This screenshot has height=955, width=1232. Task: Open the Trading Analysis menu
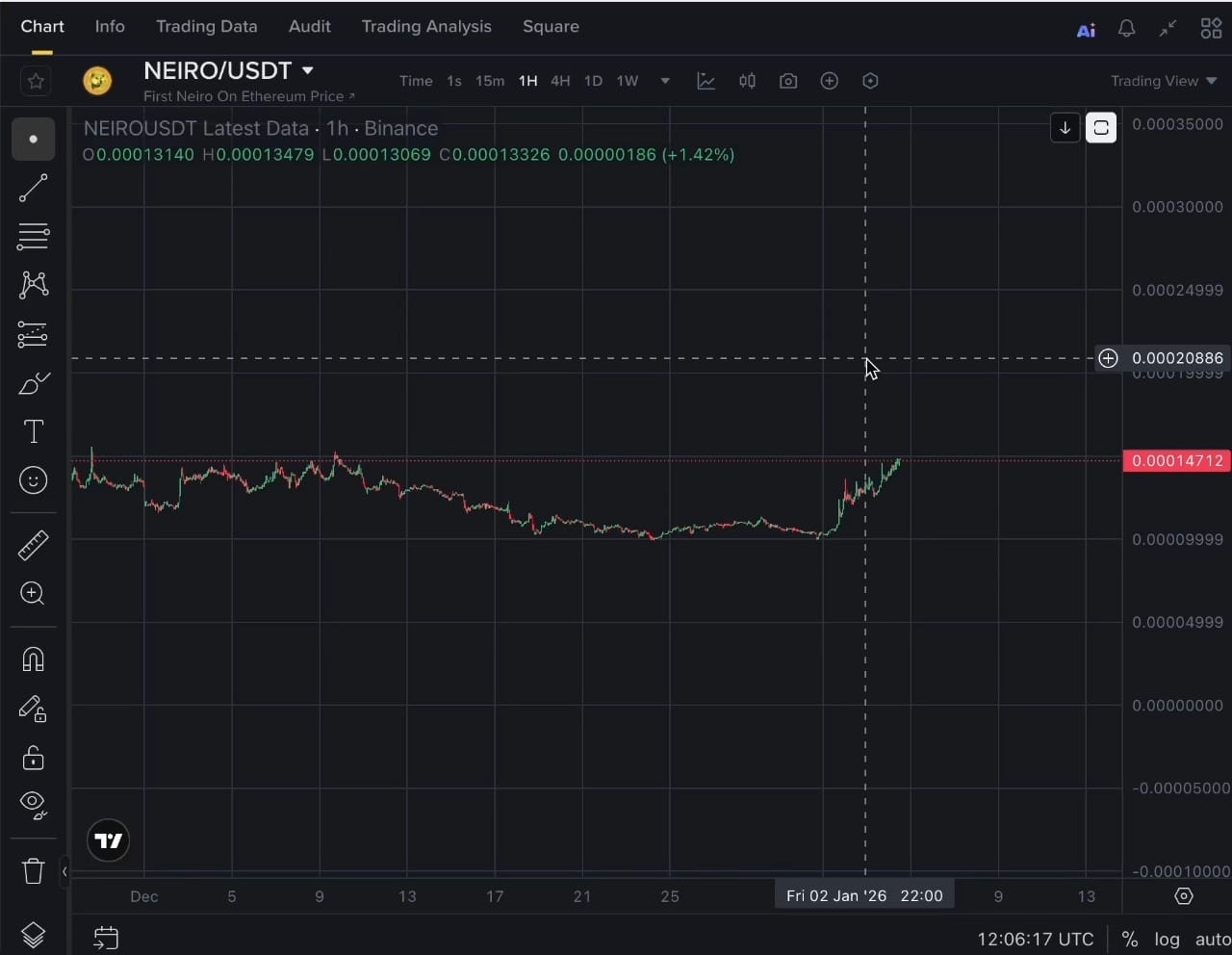pyautogui.click(x=426, y=26)
